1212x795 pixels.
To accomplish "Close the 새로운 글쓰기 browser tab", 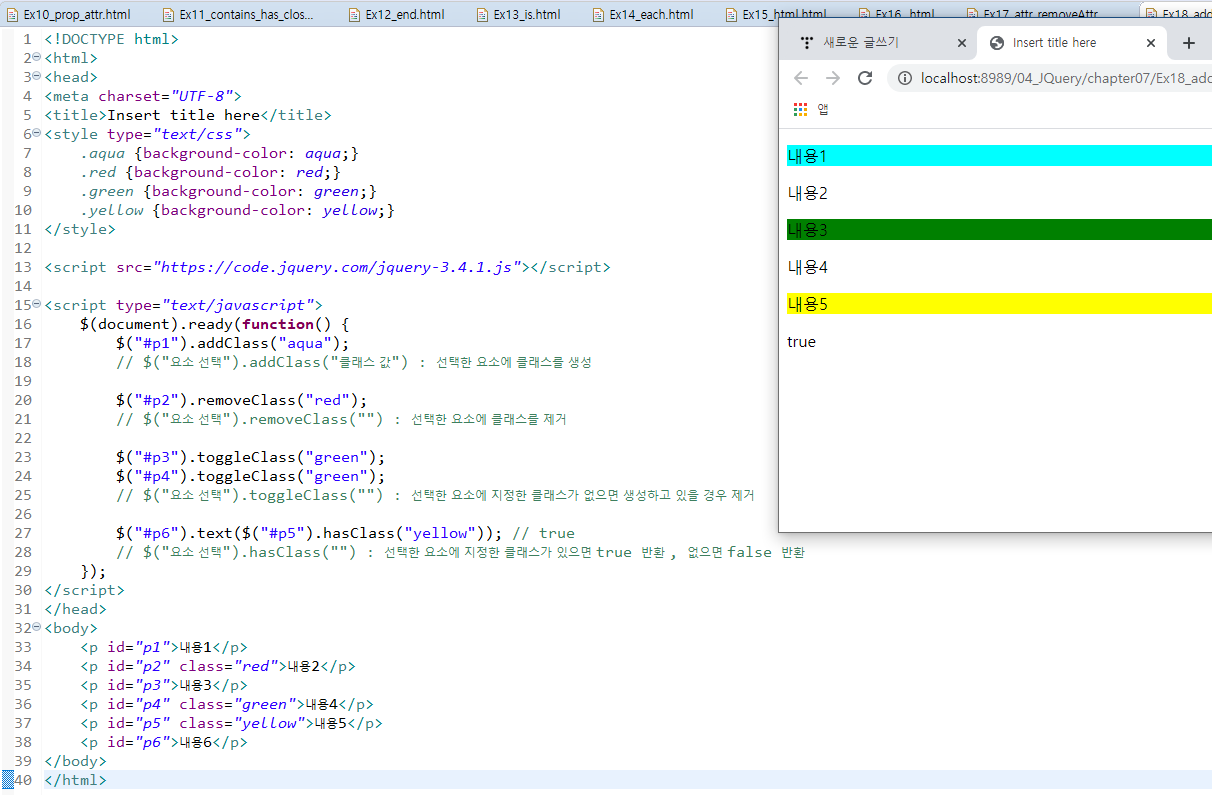I will 961,43.
